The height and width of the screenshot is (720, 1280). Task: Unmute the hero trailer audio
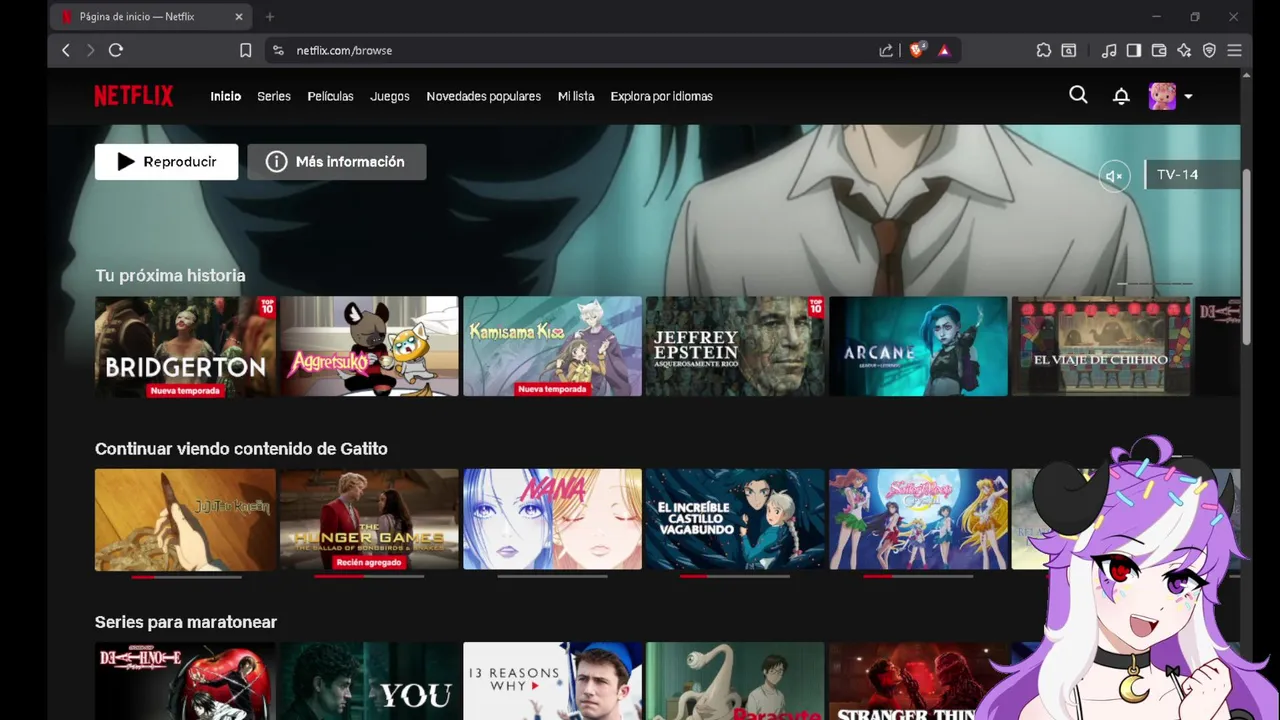tap(1114, 176)
